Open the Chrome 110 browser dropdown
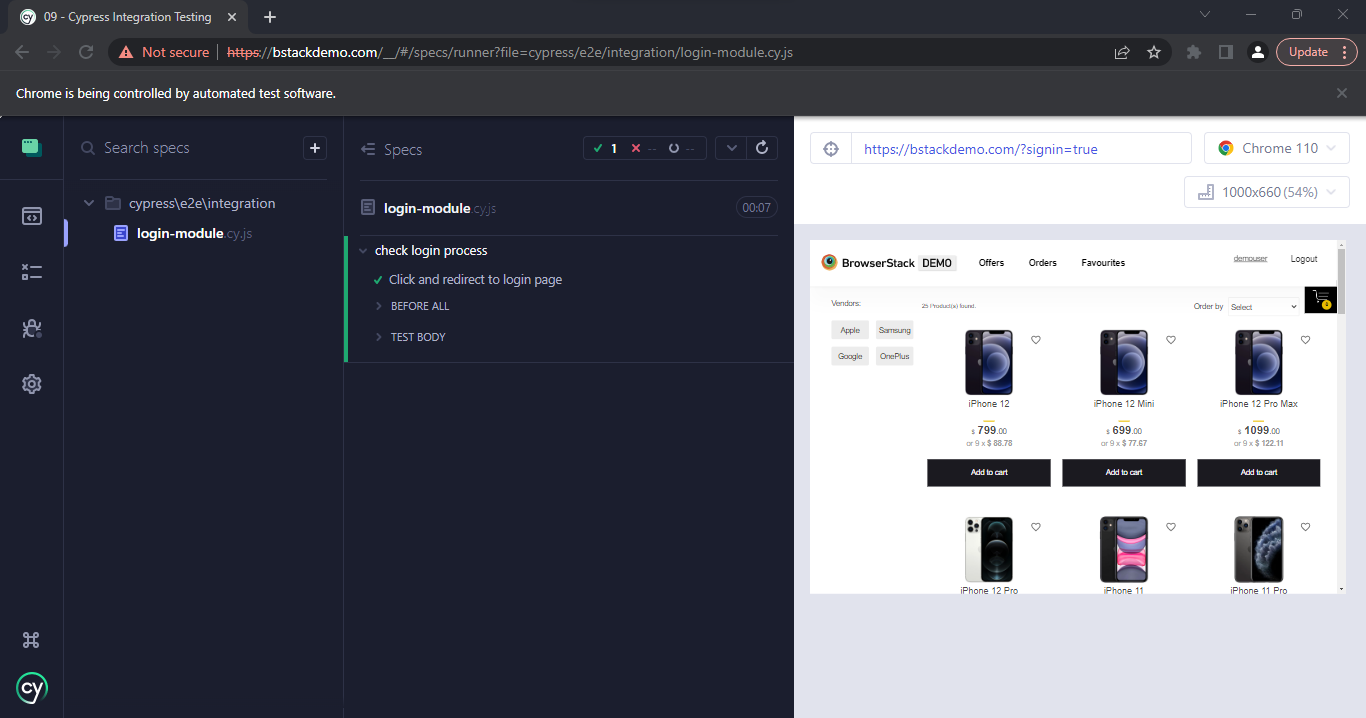This screenshot has height=718, width=1366. coord(1277,148)
